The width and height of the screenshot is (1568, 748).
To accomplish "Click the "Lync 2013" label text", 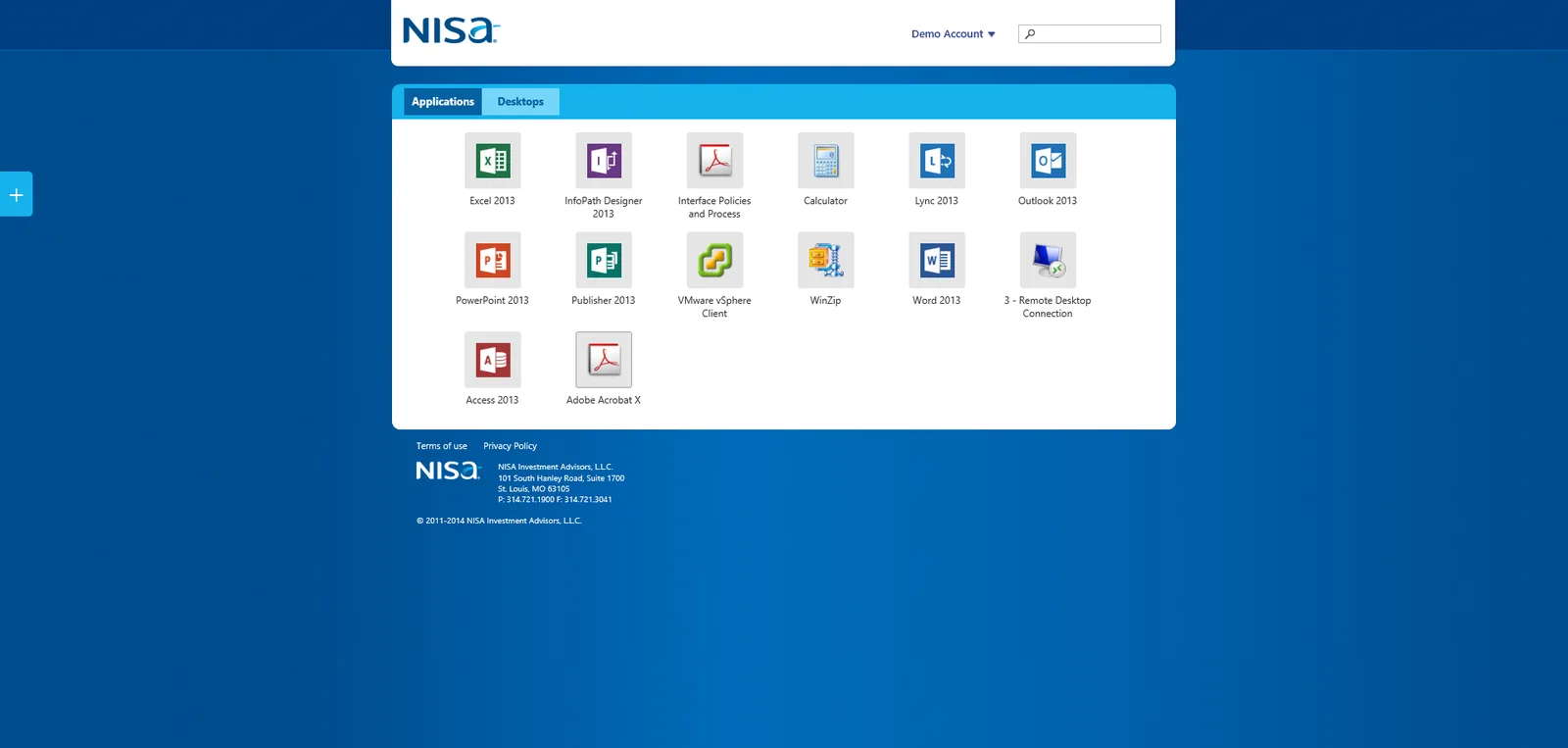I will (937, 201).
